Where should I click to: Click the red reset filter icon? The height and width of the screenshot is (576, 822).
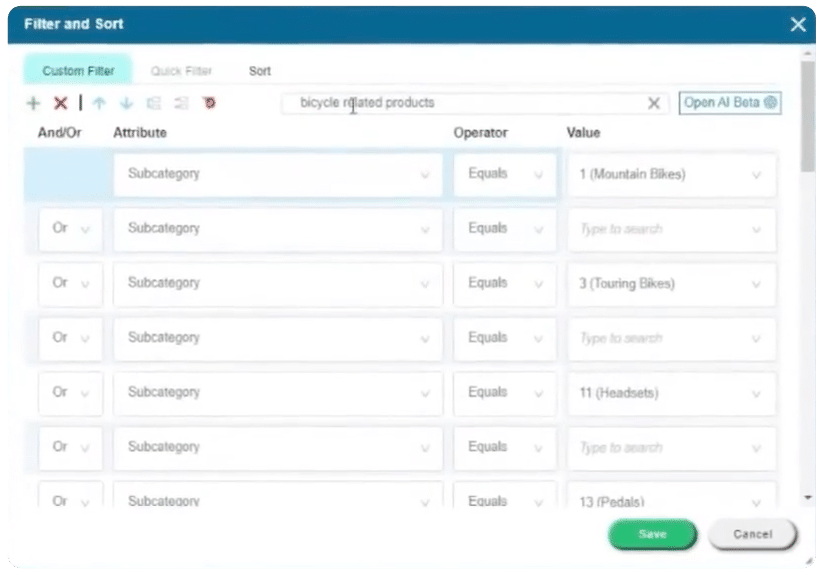[209, 103]
